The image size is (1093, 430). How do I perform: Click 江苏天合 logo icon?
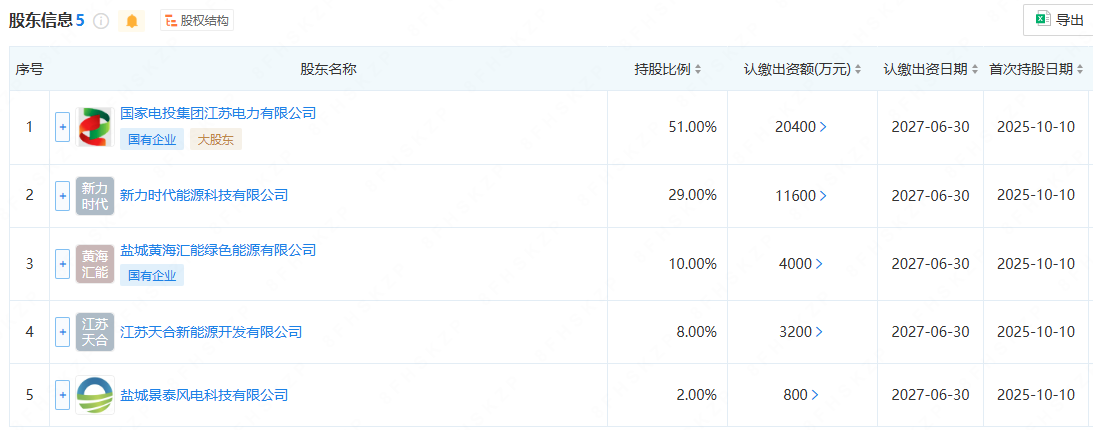click(x=95, y=332)
